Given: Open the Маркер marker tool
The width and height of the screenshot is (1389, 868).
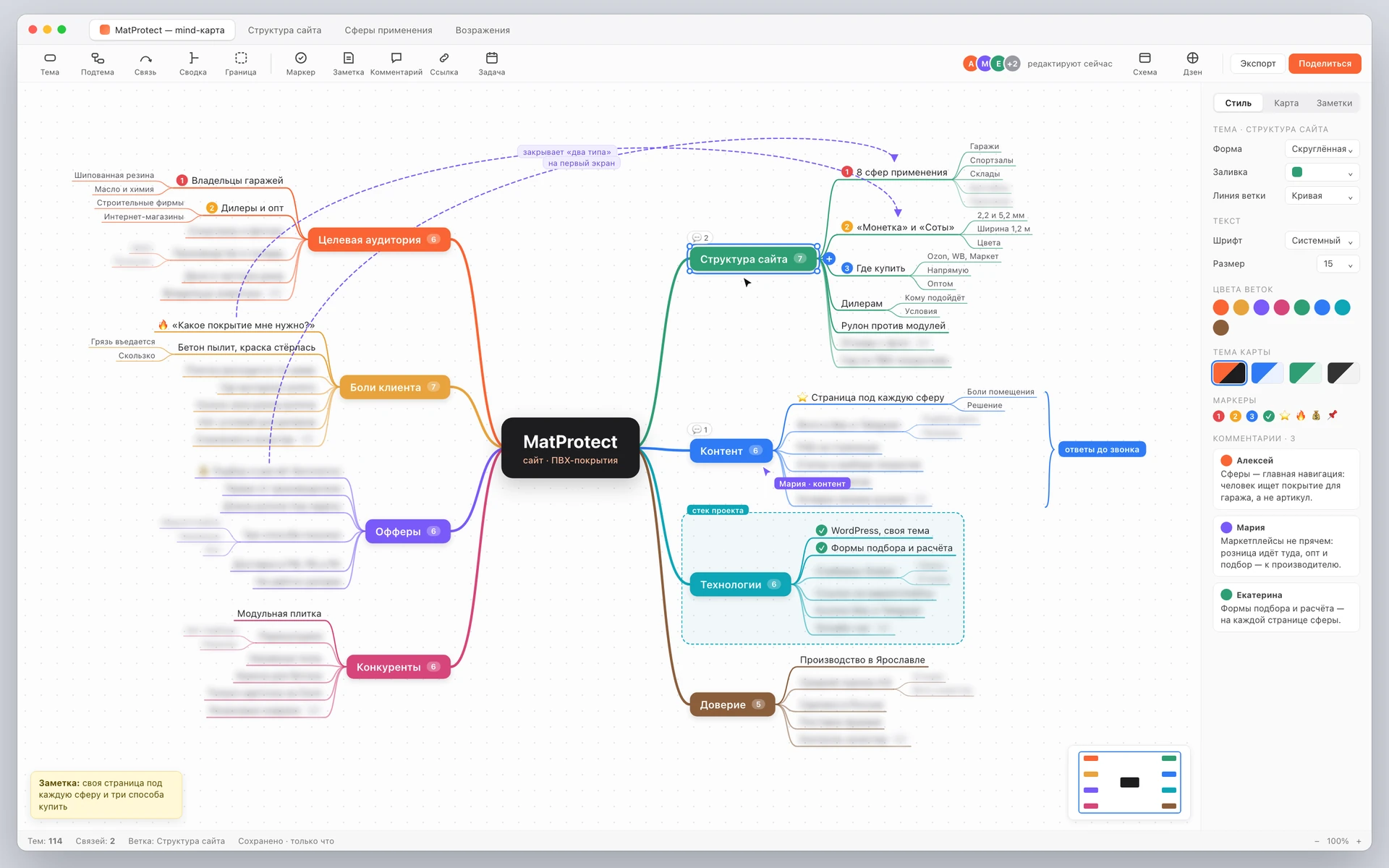Looking at the screenshot, I should [x=301, y=64].
